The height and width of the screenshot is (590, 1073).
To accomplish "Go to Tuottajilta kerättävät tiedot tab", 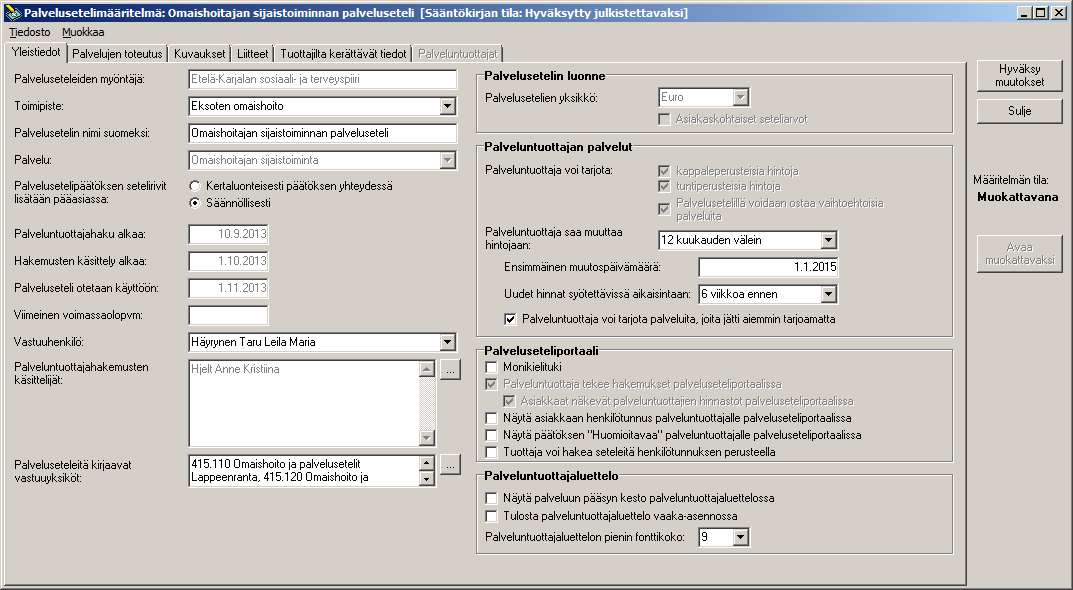I will tap(343, 53).
